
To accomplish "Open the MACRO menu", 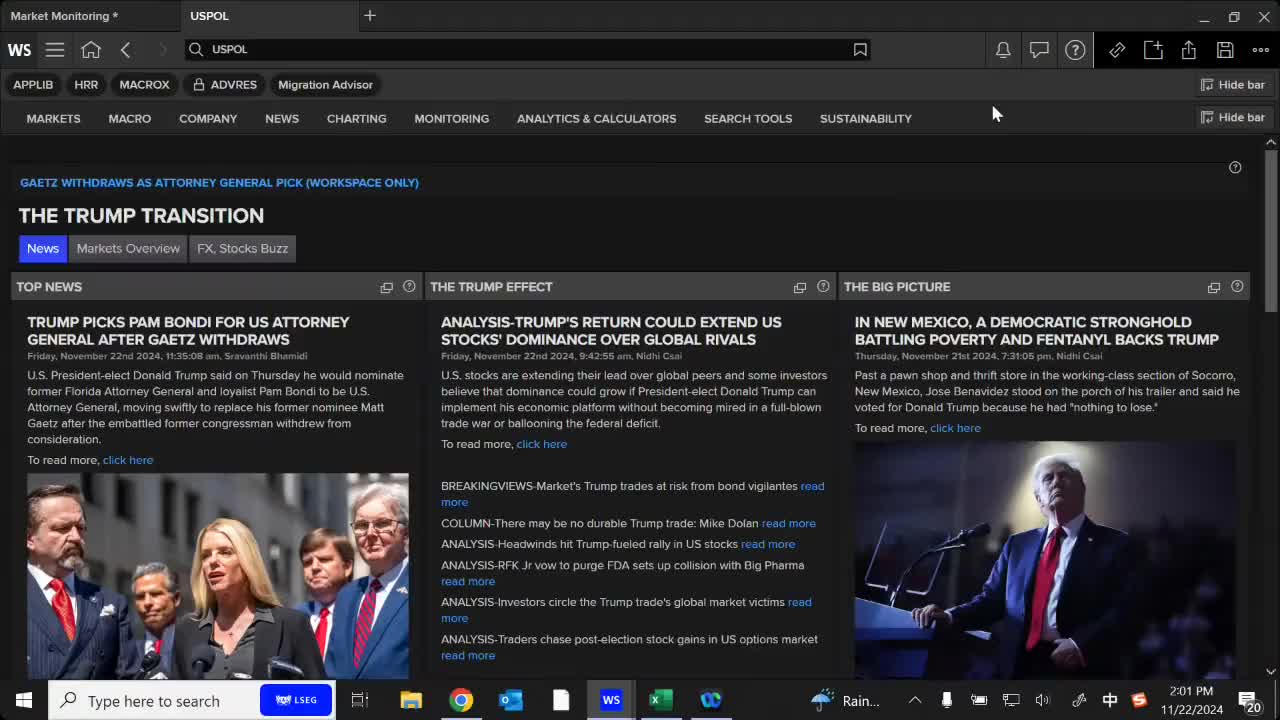I will point(130,118).
